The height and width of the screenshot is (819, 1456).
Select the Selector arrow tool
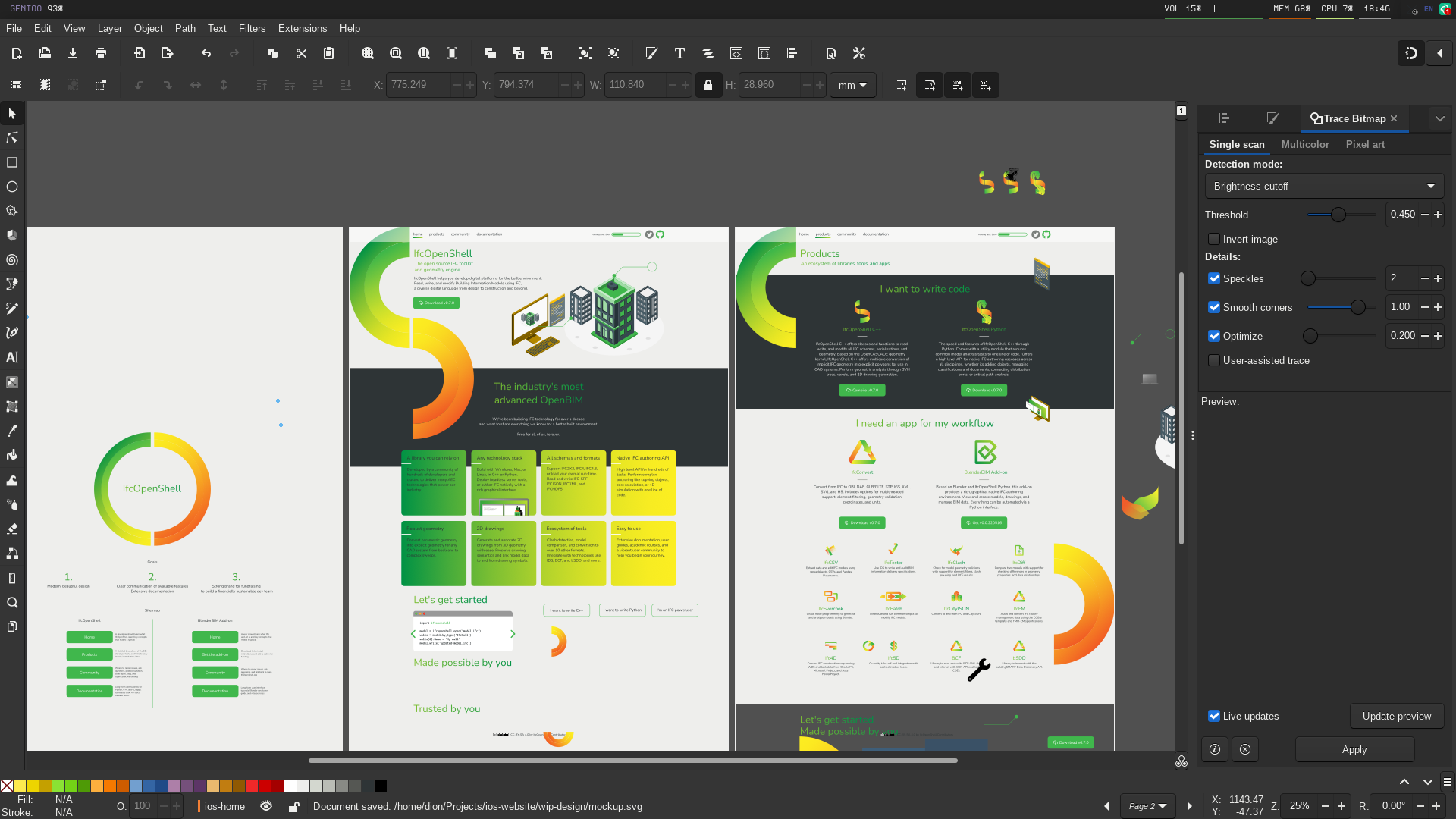[x=12, y=114]
